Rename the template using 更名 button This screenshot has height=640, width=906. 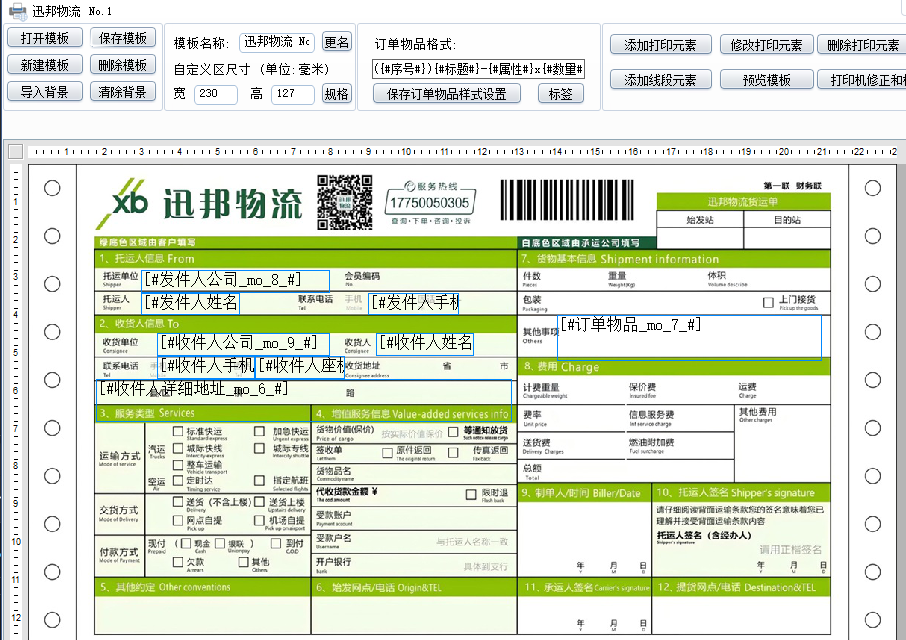click(x=337, y=42)
